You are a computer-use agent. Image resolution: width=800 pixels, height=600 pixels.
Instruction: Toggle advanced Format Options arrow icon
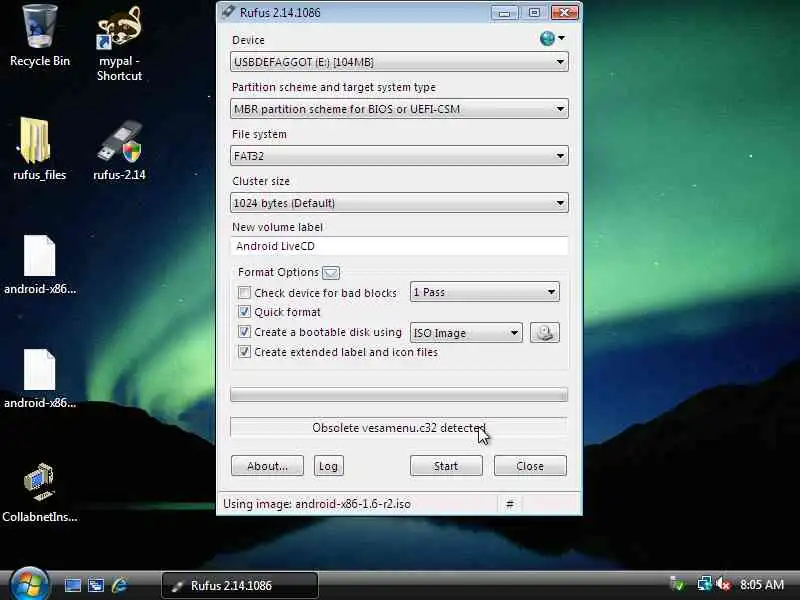[331, 273]
